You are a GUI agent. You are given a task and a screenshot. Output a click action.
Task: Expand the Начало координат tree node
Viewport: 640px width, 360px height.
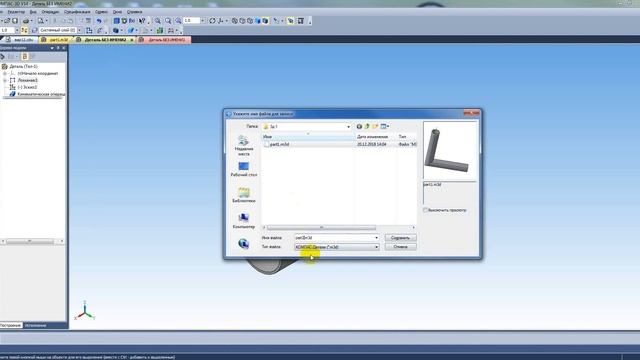point(5,73)
